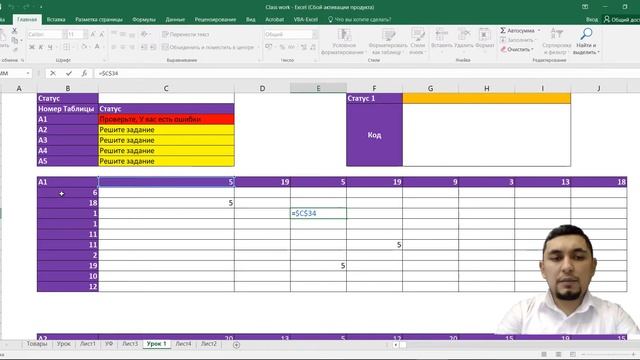Click the Decrease decimal icon
Viewport: 640px width, 360px height.
313,47
